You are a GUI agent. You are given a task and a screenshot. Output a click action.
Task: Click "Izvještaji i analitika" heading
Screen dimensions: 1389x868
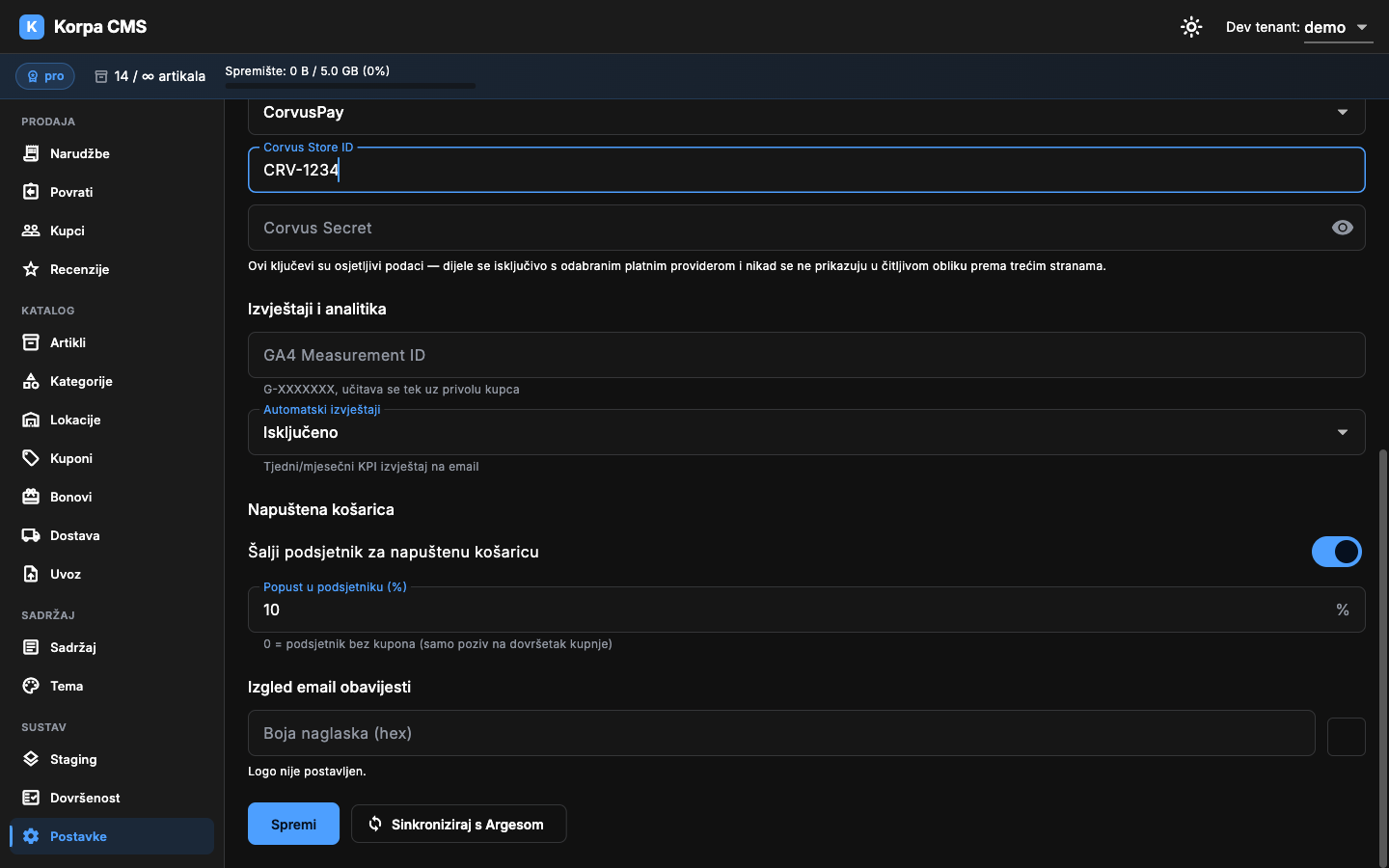click(x=317, y=309)
